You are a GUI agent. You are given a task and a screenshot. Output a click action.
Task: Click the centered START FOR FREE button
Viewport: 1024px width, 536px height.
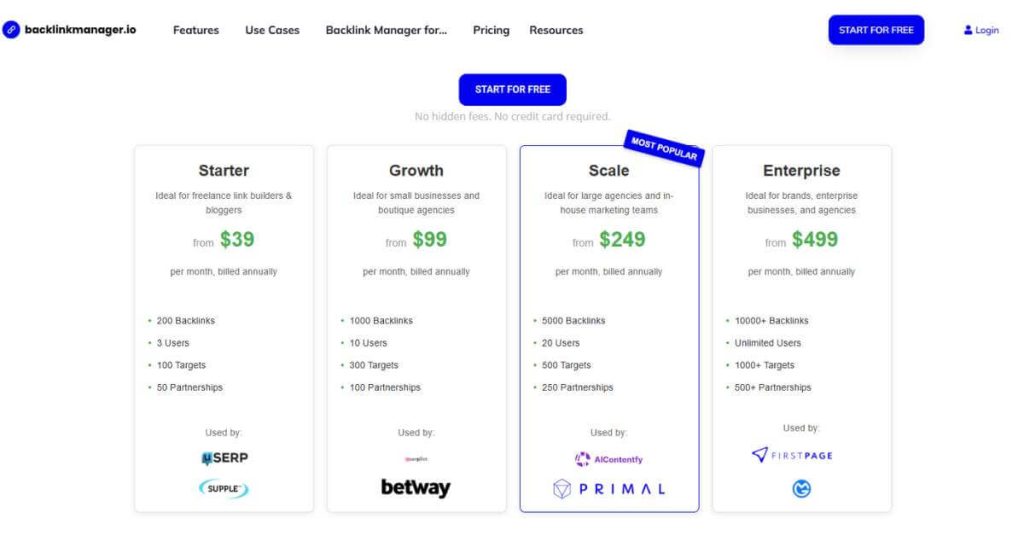(x=512, y=89)
